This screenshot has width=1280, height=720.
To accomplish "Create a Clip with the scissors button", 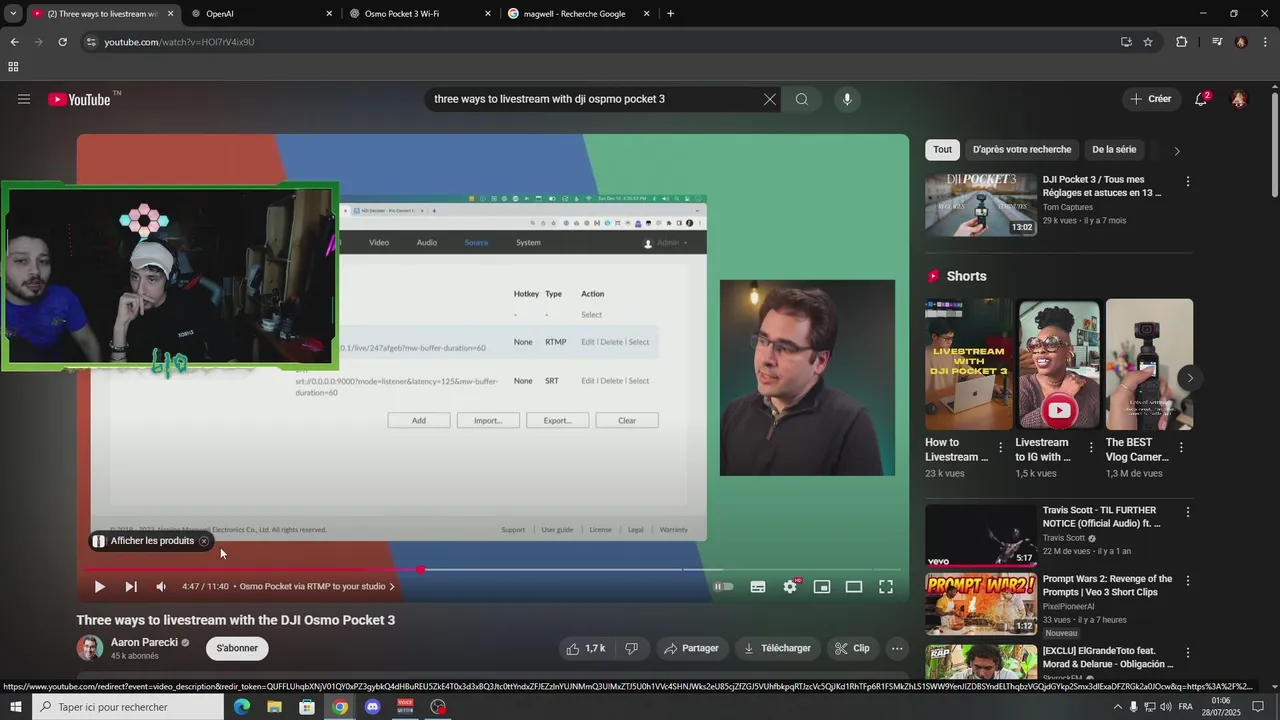I will pos(851,648).
